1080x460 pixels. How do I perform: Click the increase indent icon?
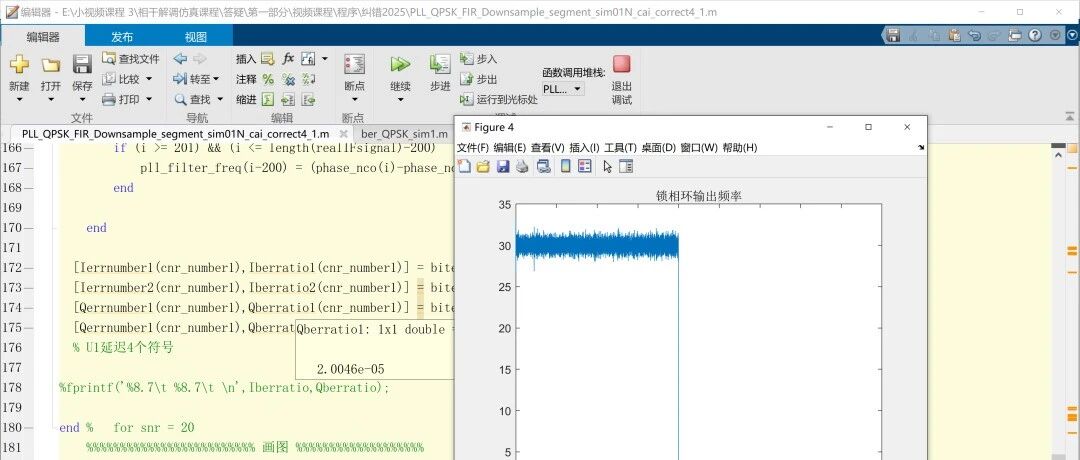(x=288, y=100)
